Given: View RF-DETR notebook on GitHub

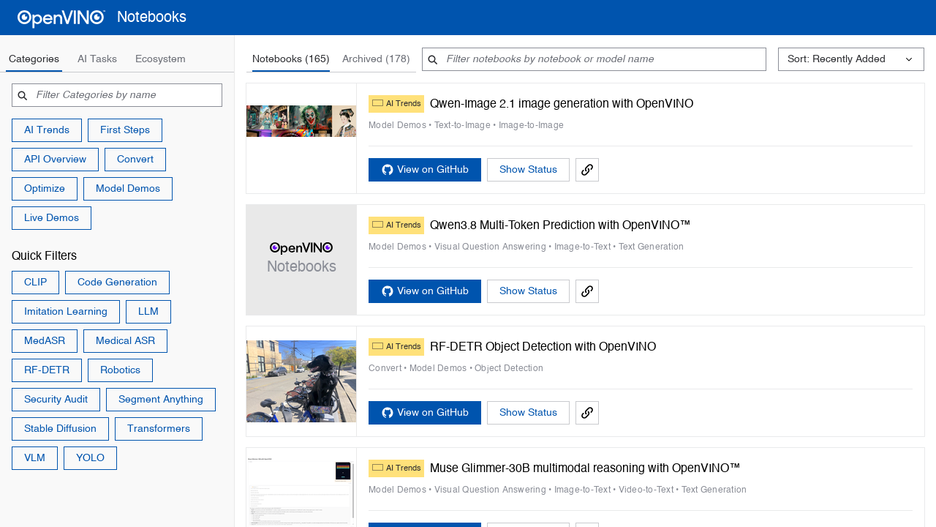Looking at the screenshot, I should tap(424, 412).
